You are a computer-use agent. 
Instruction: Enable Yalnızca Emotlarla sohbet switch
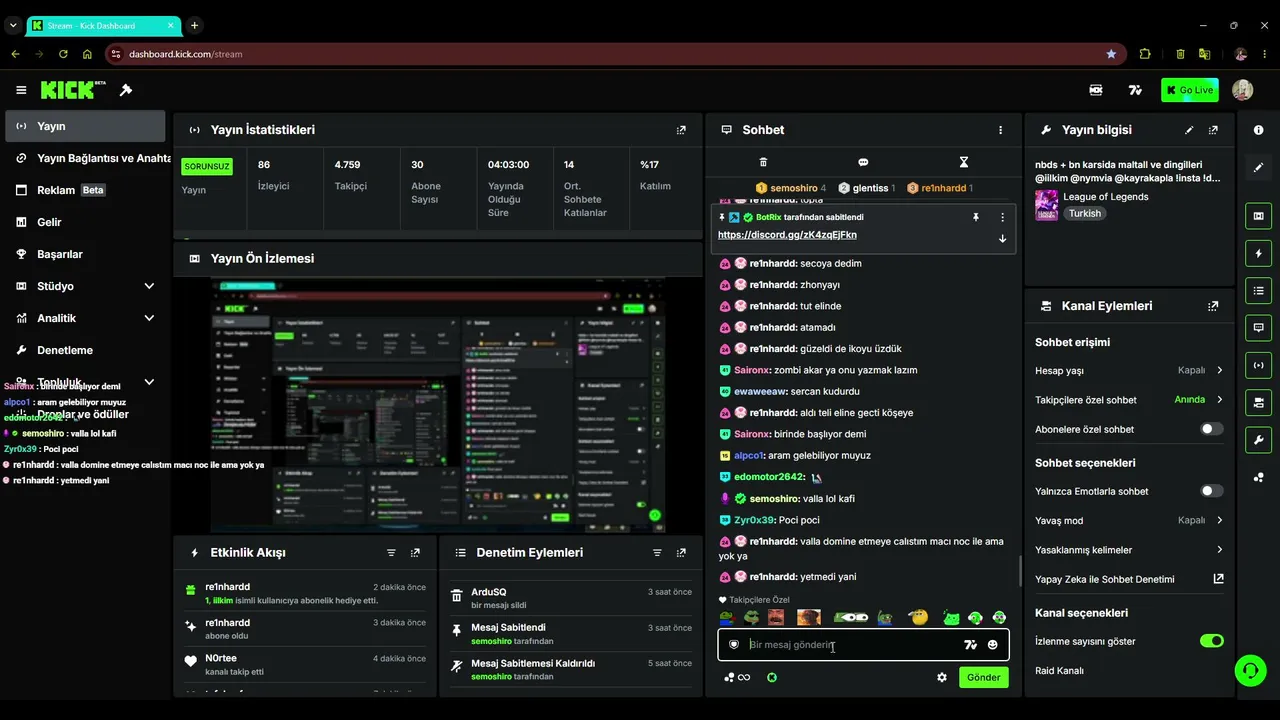[x=1211, y=491]
